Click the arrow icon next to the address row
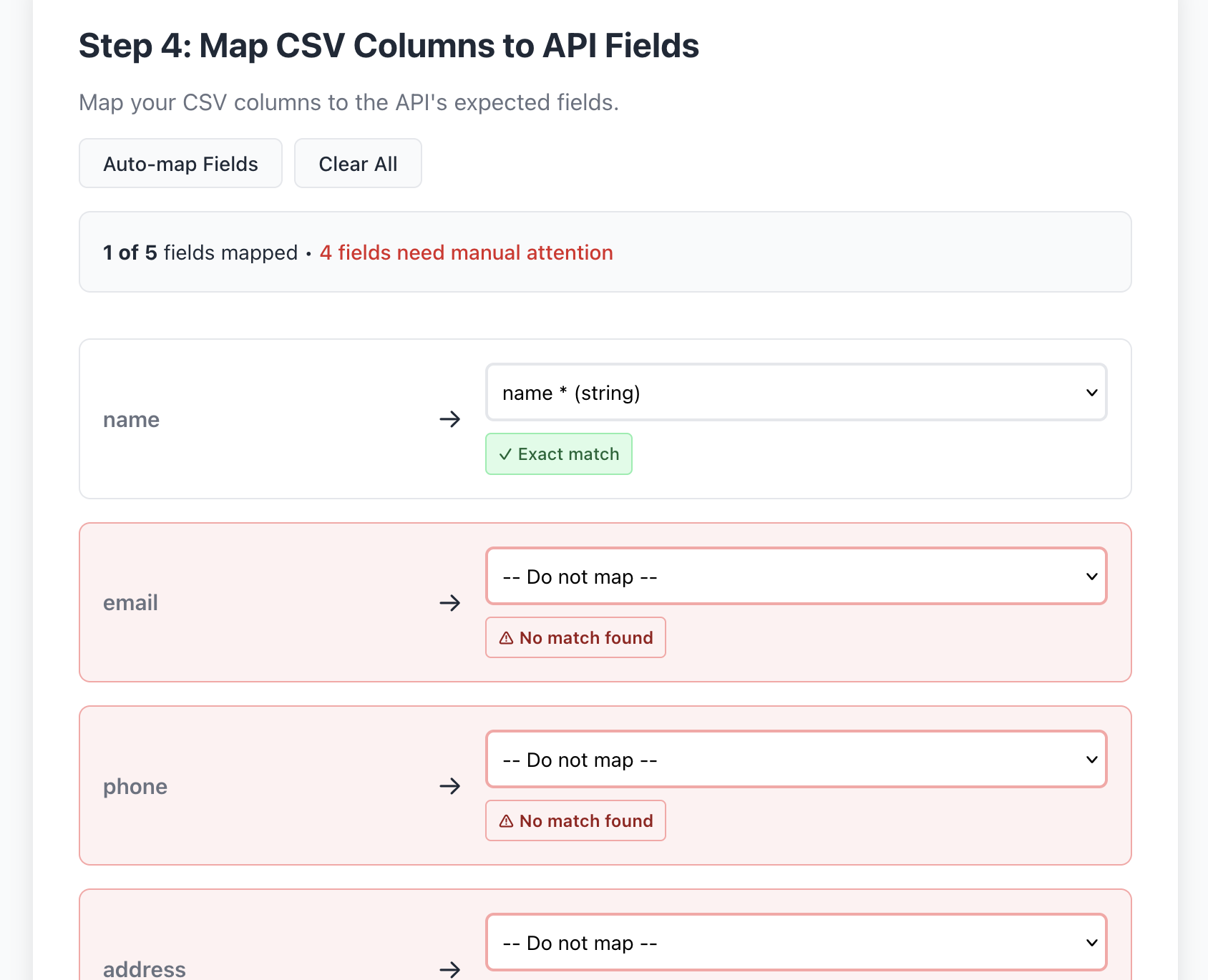Image resolution: width=1208 pixels, height=980 pixels. [450, 971]
